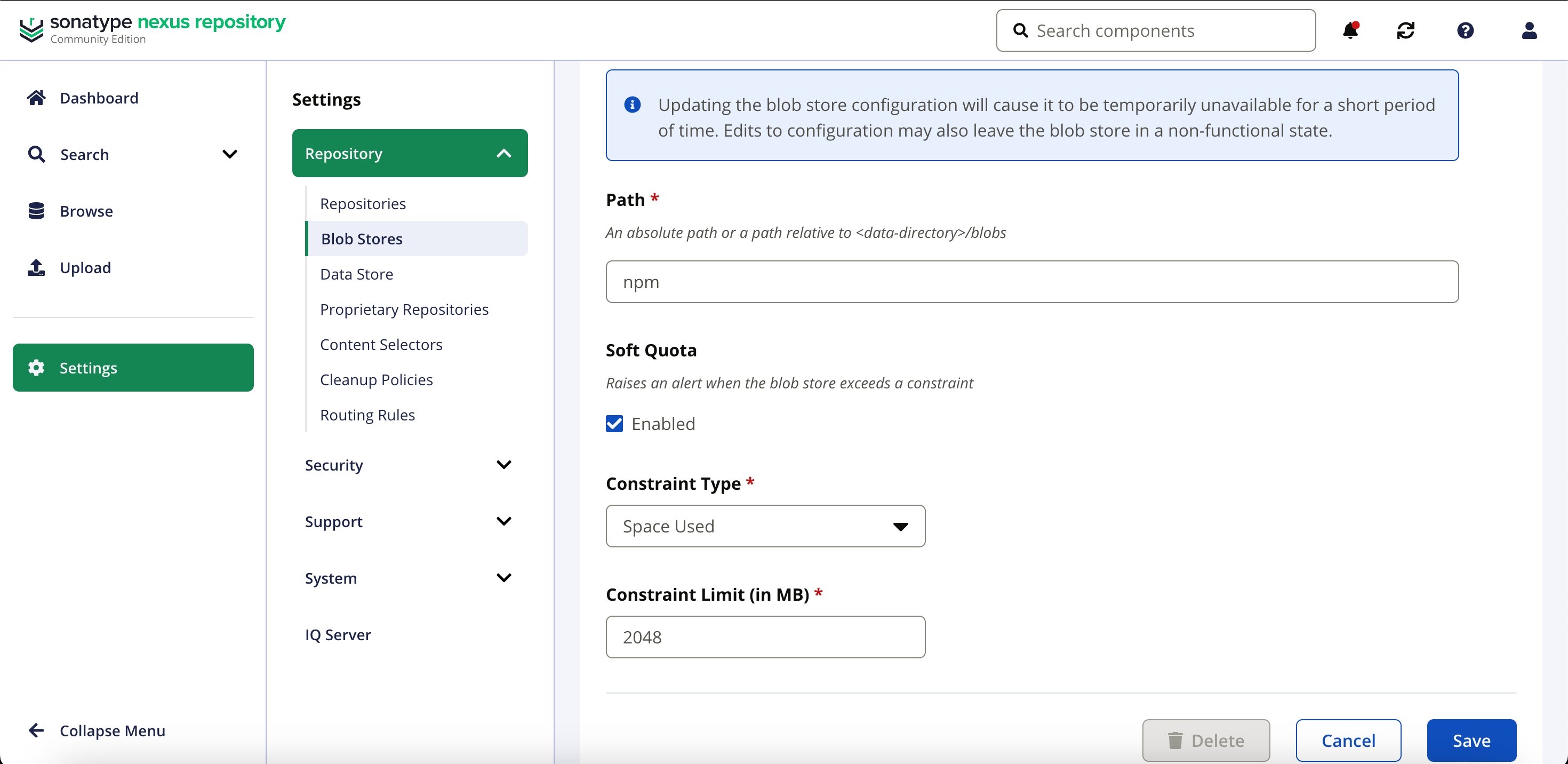Click the Save button
This screenshot has height=764, width=1568.
(x=1471, y=740)
